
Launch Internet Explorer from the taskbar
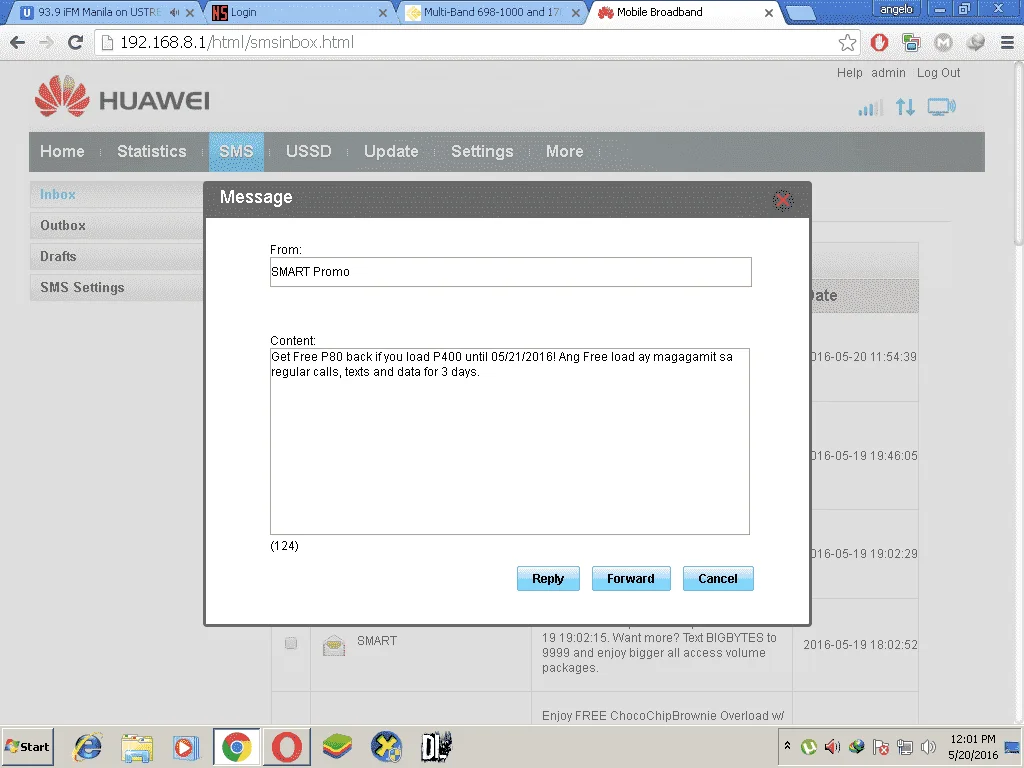point(88,747)
